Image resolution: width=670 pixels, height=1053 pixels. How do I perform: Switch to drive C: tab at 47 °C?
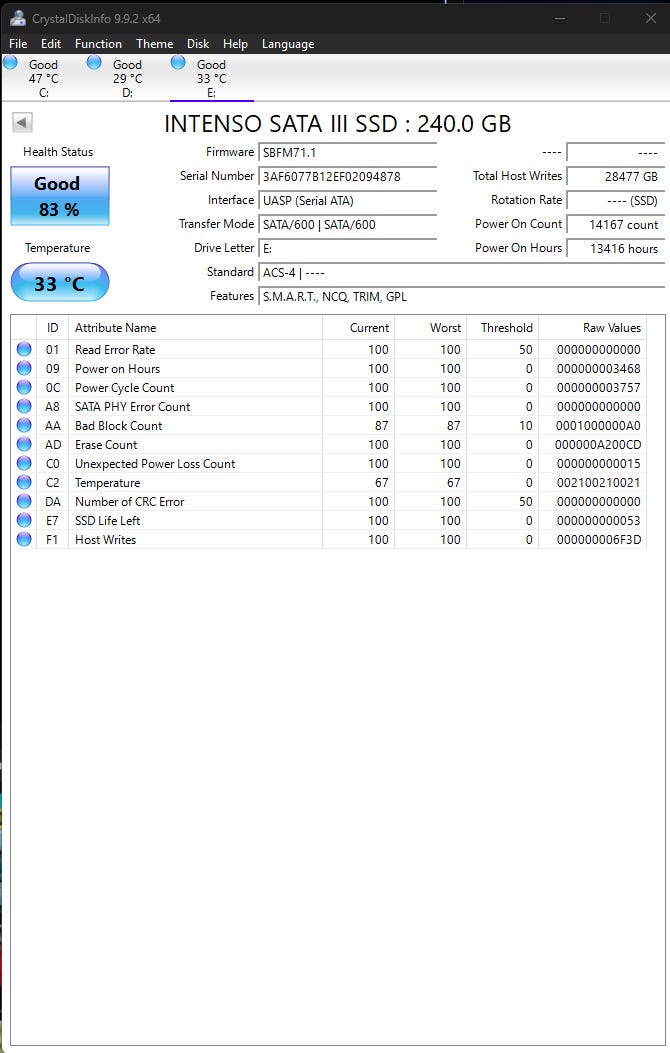click(43, 78)
